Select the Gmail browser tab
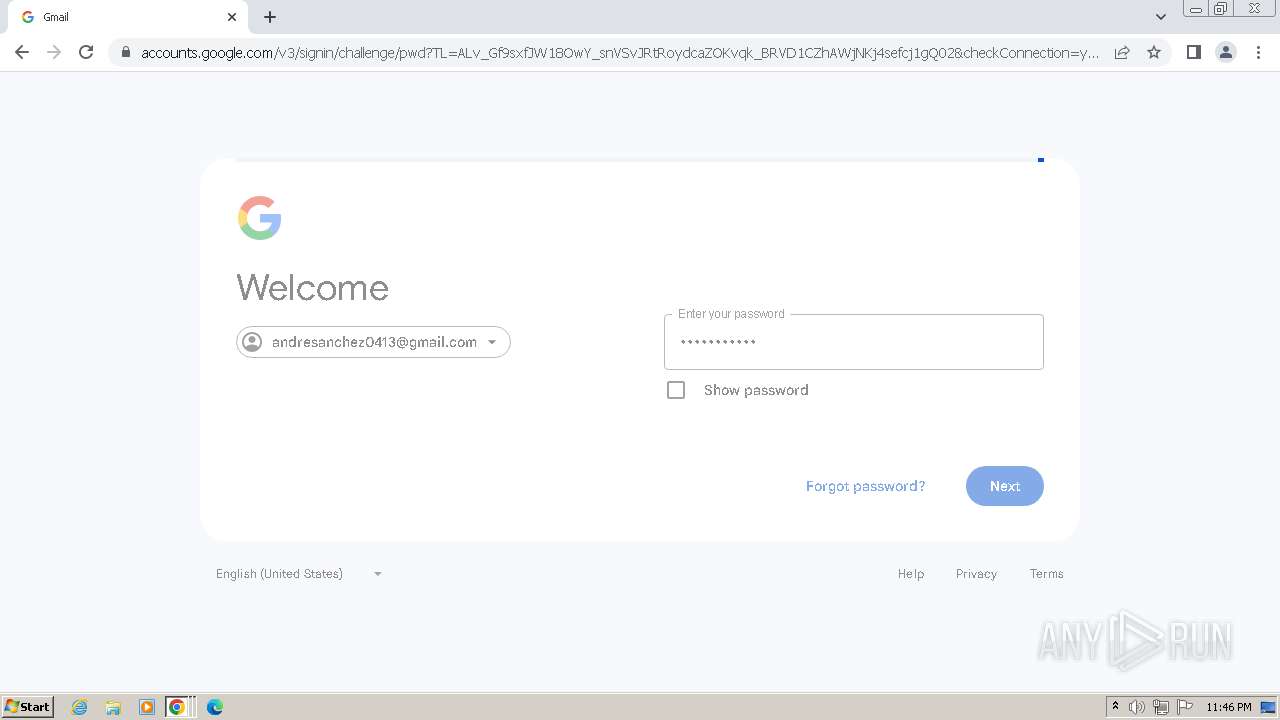Screen dimensions: 1280x720 click(128, 17)
